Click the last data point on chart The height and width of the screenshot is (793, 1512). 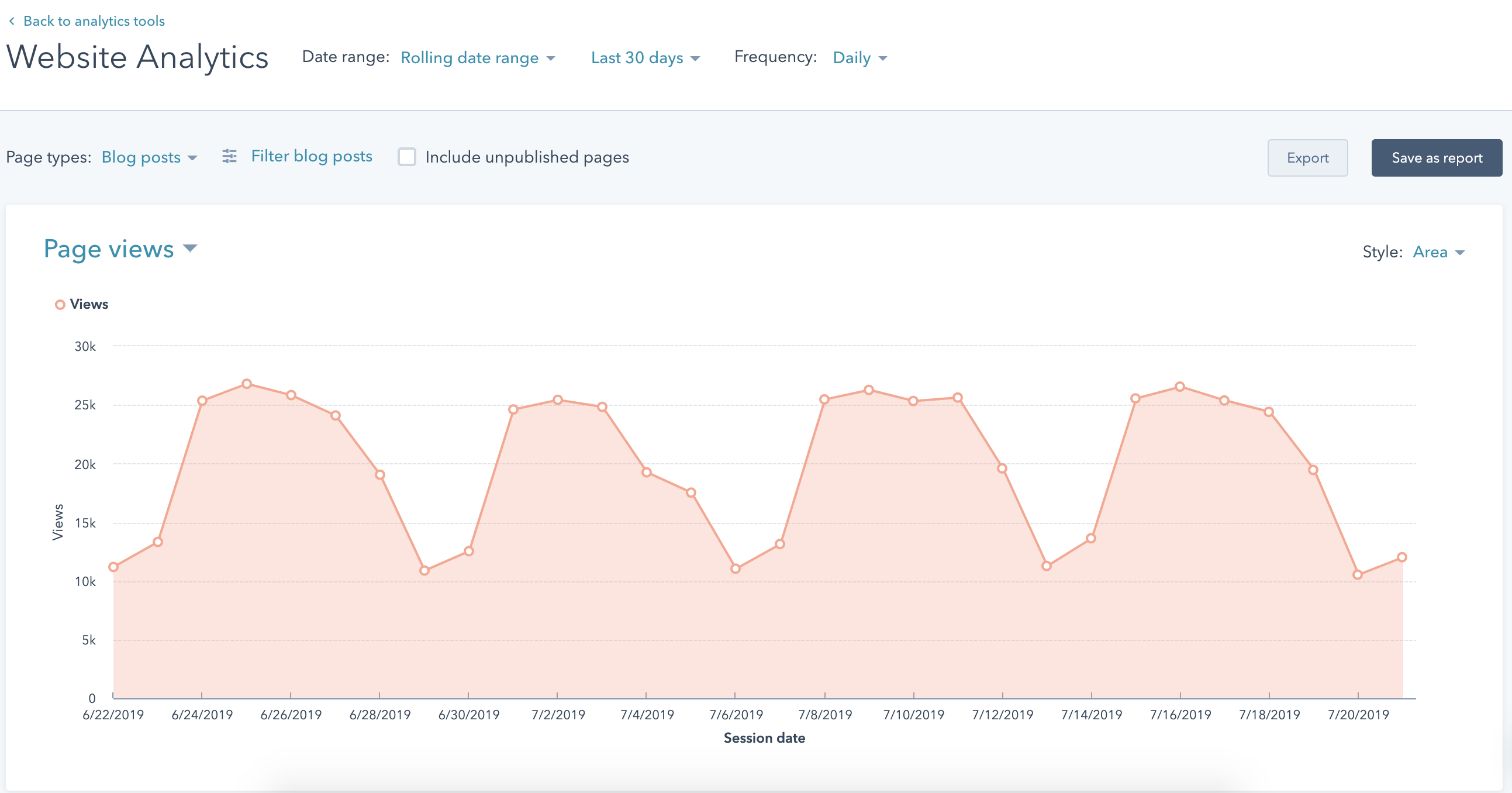(1401, 557)
